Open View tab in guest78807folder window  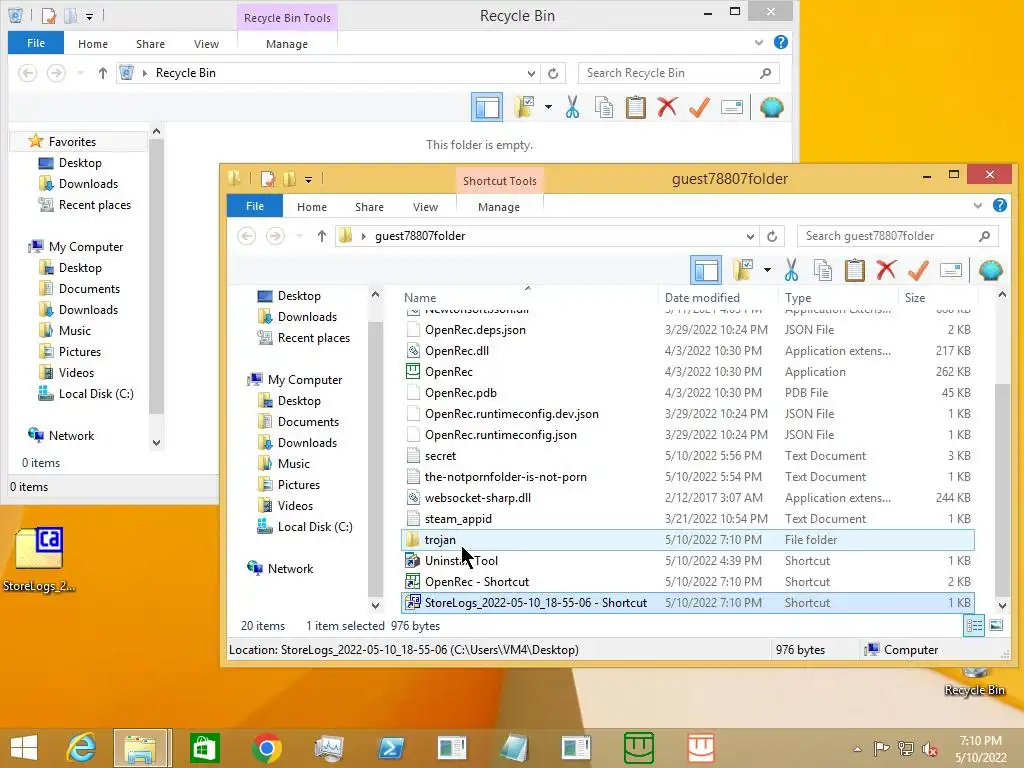click(425, 207)
